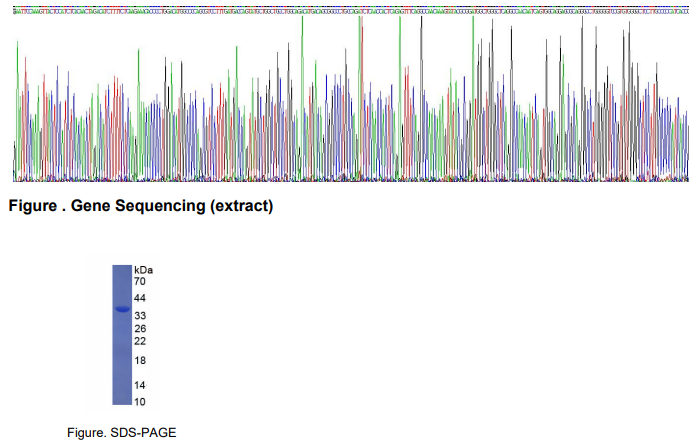The height and width of the screenshot is (445, 695).
Task: Click the bottom end of the gel lane
Action: coord(122,401)
